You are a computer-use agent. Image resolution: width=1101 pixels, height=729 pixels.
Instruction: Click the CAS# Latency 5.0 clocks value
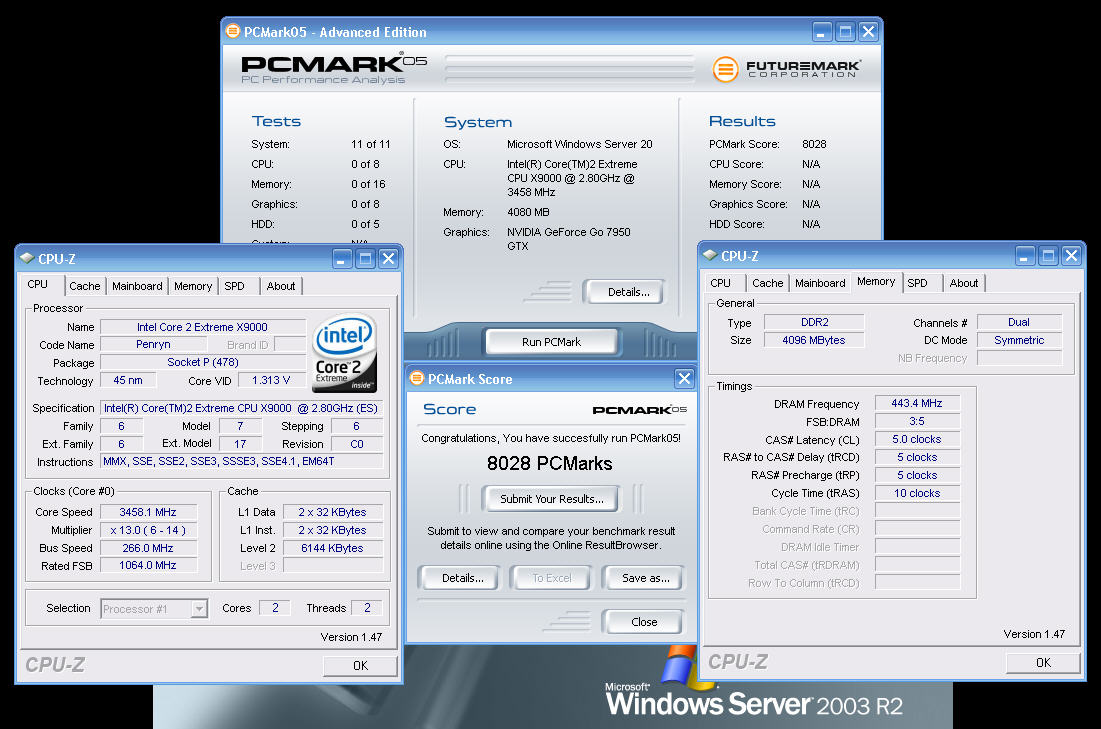[917, 439]
